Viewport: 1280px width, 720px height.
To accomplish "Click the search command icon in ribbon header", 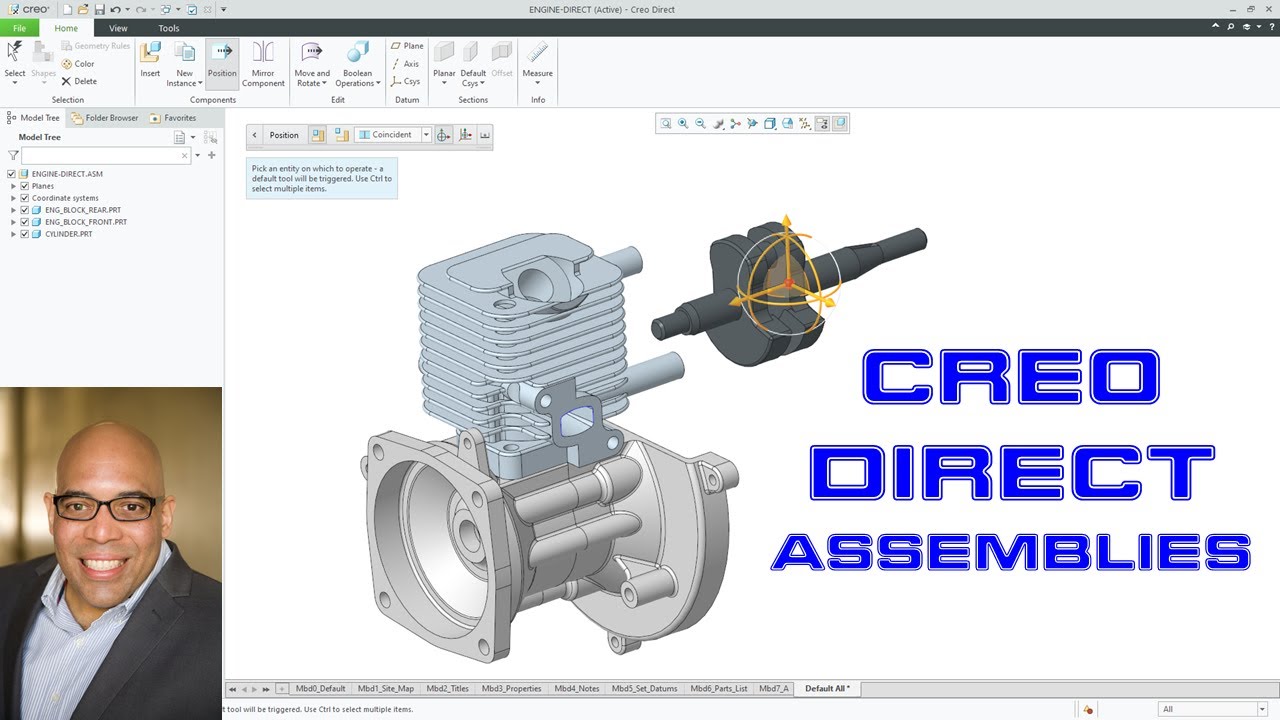I will click(x=1231, y=27).
